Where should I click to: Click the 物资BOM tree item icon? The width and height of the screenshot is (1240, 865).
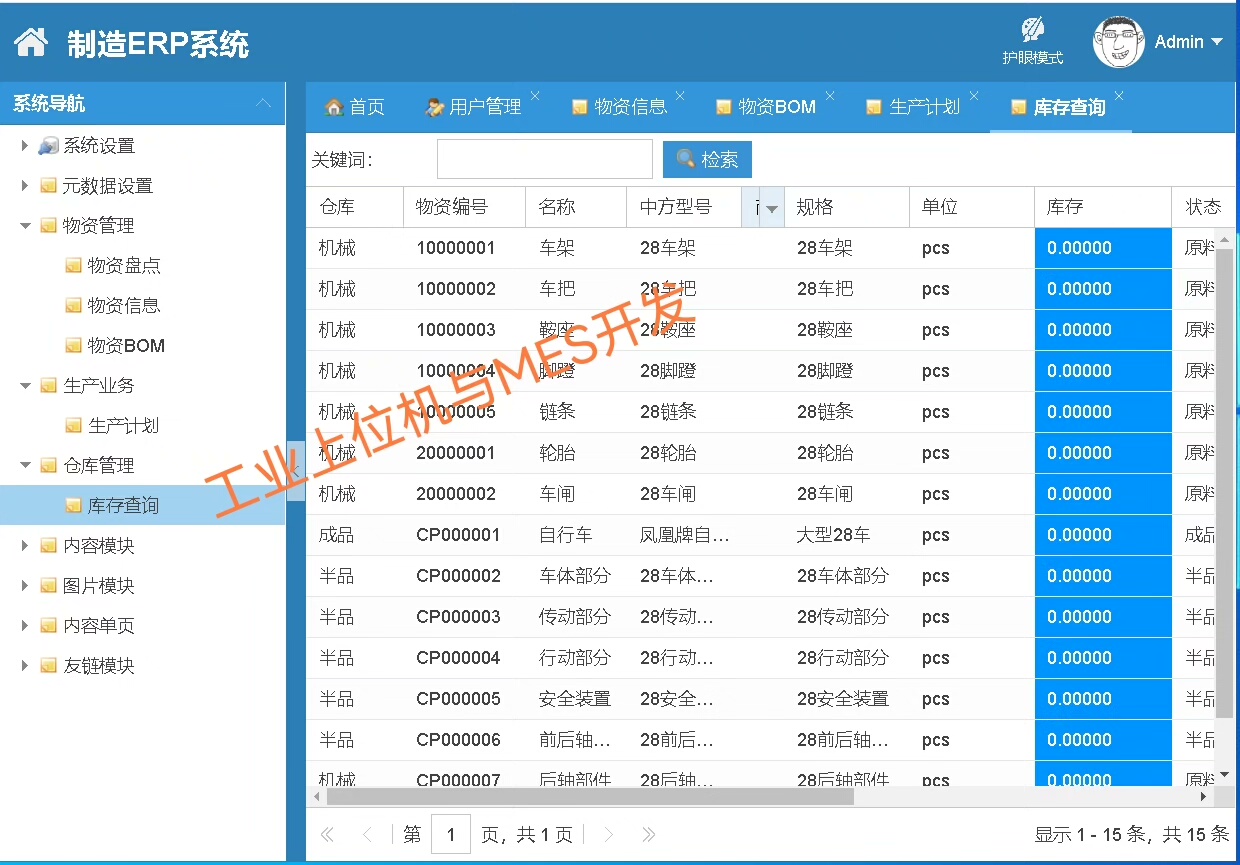click(73, 346)
